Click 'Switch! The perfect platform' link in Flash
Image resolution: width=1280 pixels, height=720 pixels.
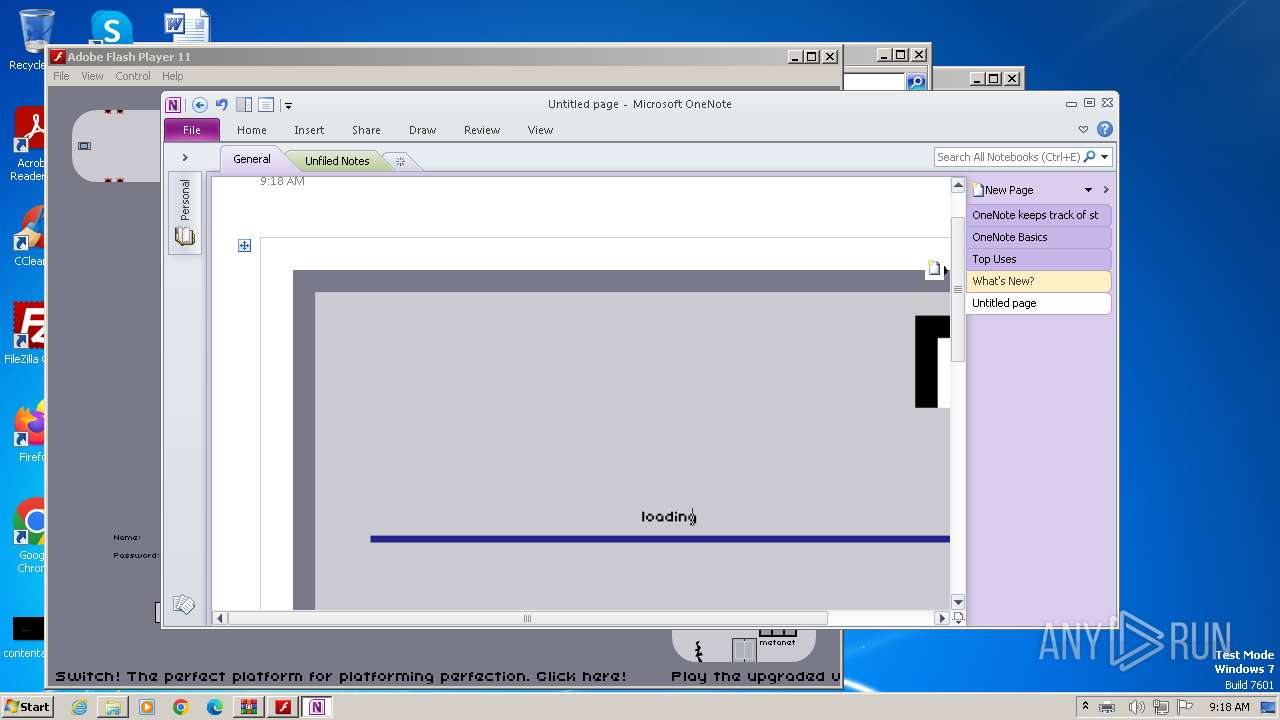341,676
